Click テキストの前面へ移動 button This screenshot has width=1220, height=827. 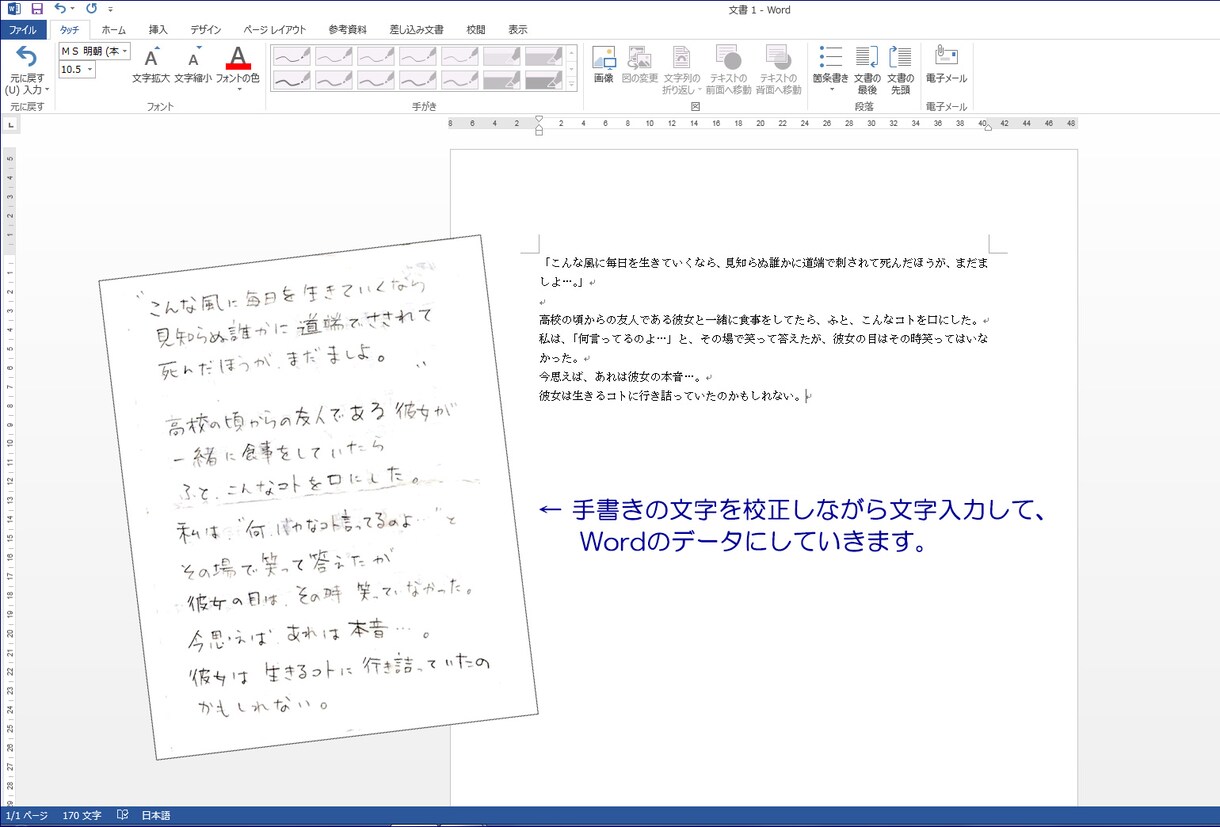point(728,70)
